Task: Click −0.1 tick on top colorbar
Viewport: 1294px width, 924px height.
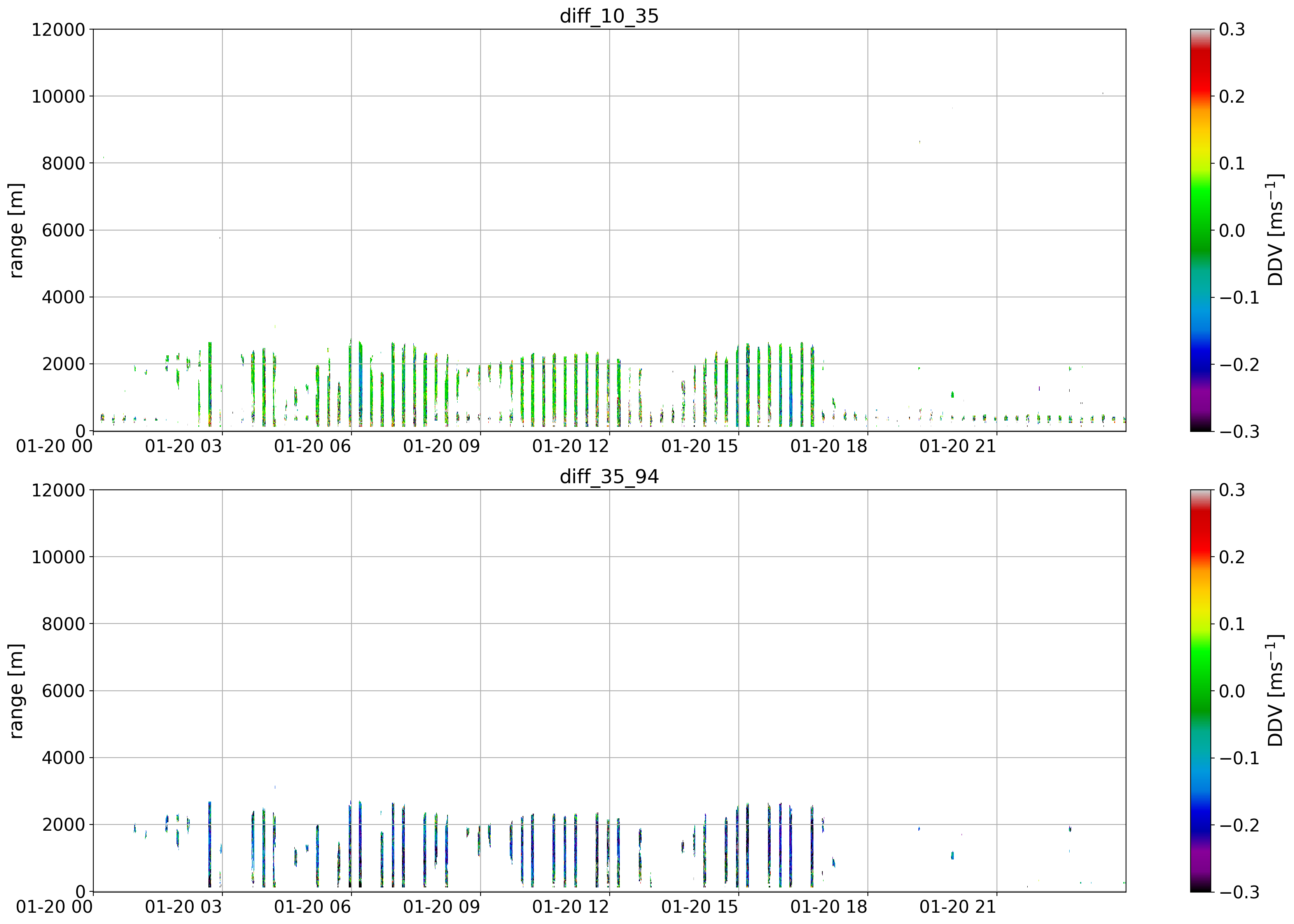Action: [1239, 297]
